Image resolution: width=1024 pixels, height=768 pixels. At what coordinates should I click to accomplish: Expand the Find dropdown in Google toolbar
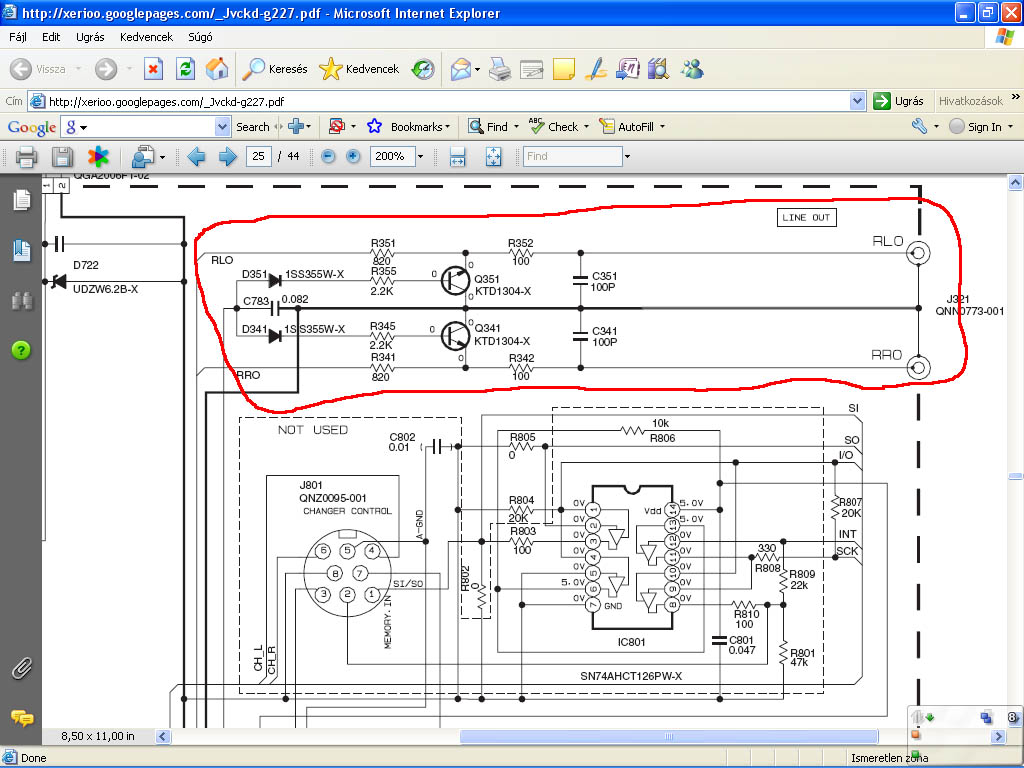click(x=516, y=127)
